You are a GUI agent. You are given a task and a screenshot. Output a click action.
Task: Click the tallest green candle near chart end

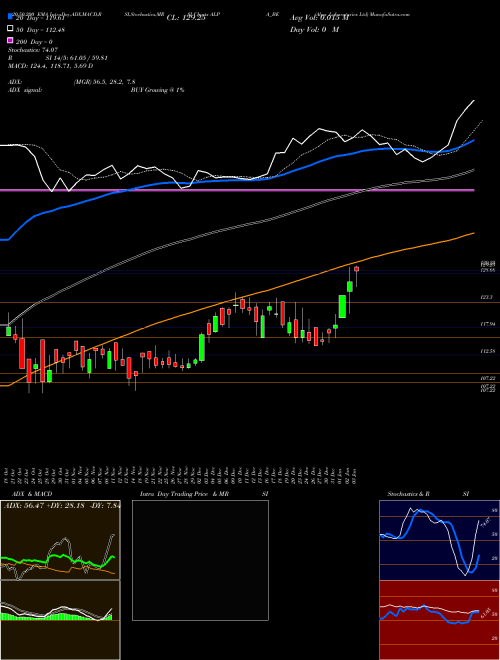click(x=342, y=306)
